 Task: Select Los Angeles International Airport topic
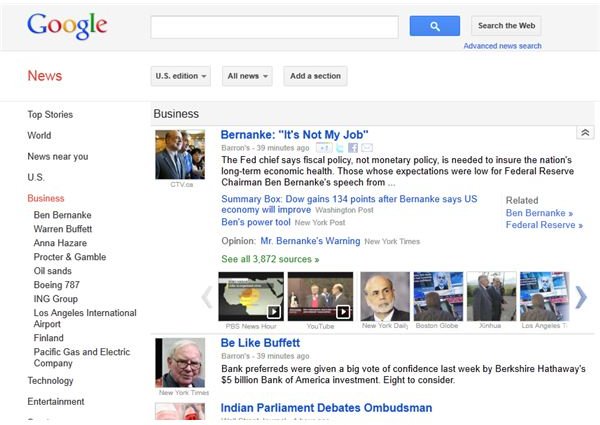coord(85,318)
